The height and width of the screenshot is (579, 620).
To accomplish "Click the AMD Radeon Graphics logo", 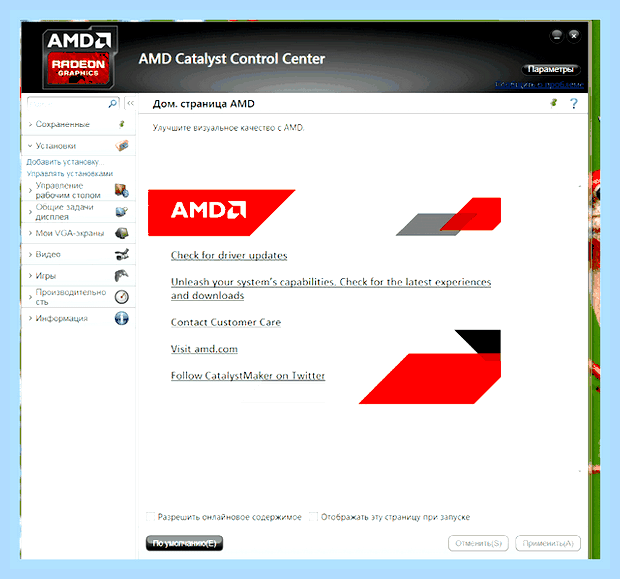I will pyautogui.click(x=79, y=57).
